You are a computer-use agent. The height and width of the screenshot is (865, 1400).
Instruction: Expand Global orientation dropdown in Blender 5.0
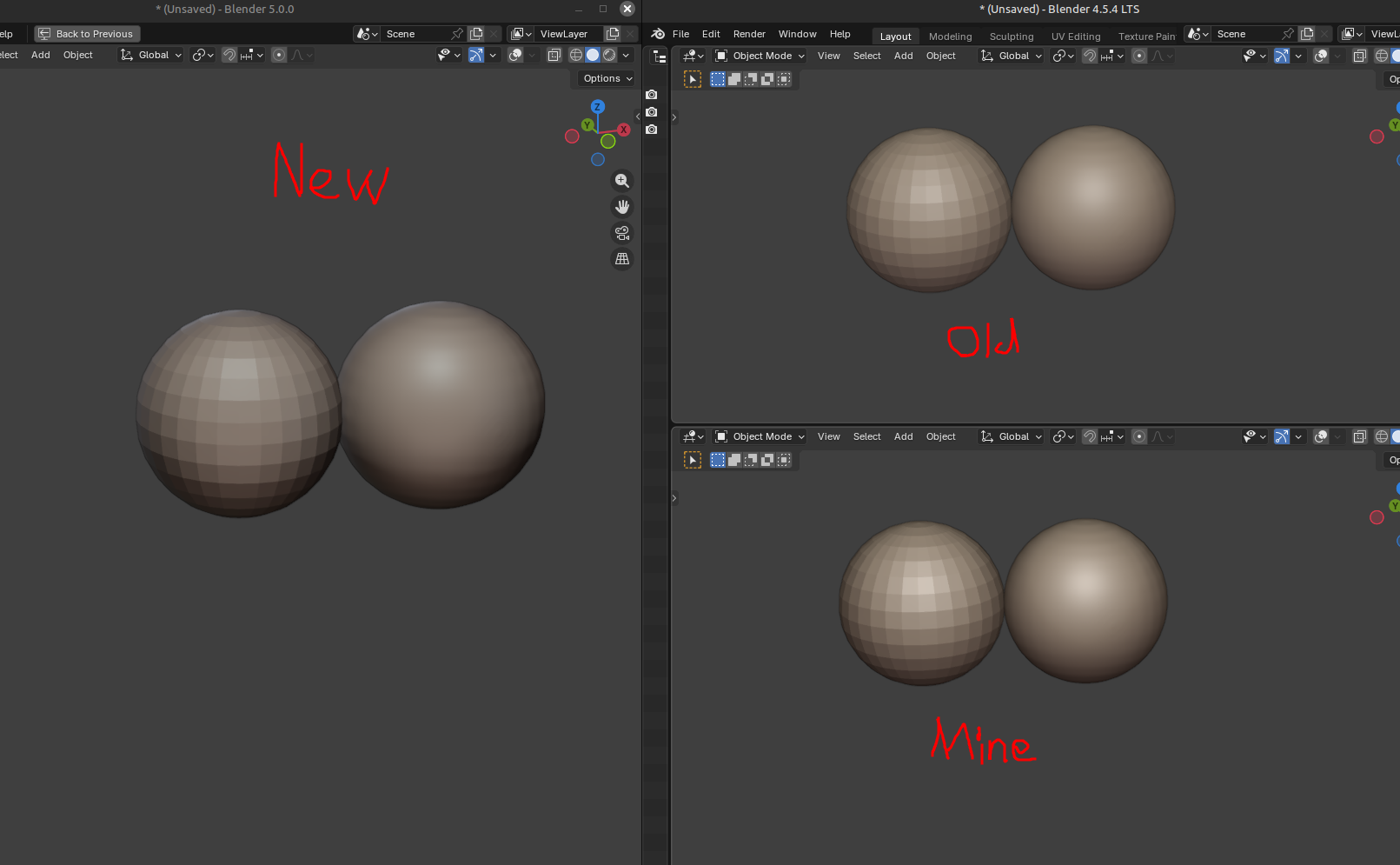[152, 55]
